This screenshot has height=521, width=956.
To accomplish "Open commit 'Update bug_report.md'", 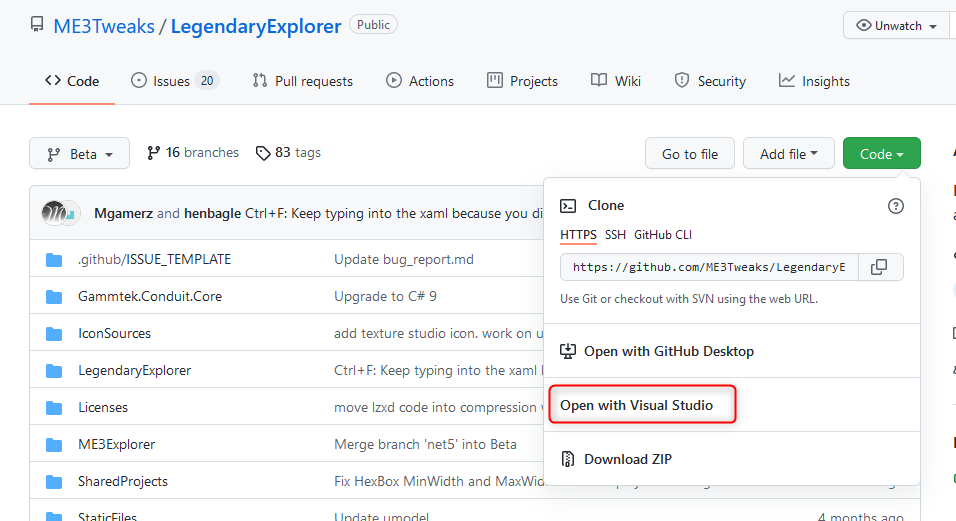I will (x=404, y=260).
